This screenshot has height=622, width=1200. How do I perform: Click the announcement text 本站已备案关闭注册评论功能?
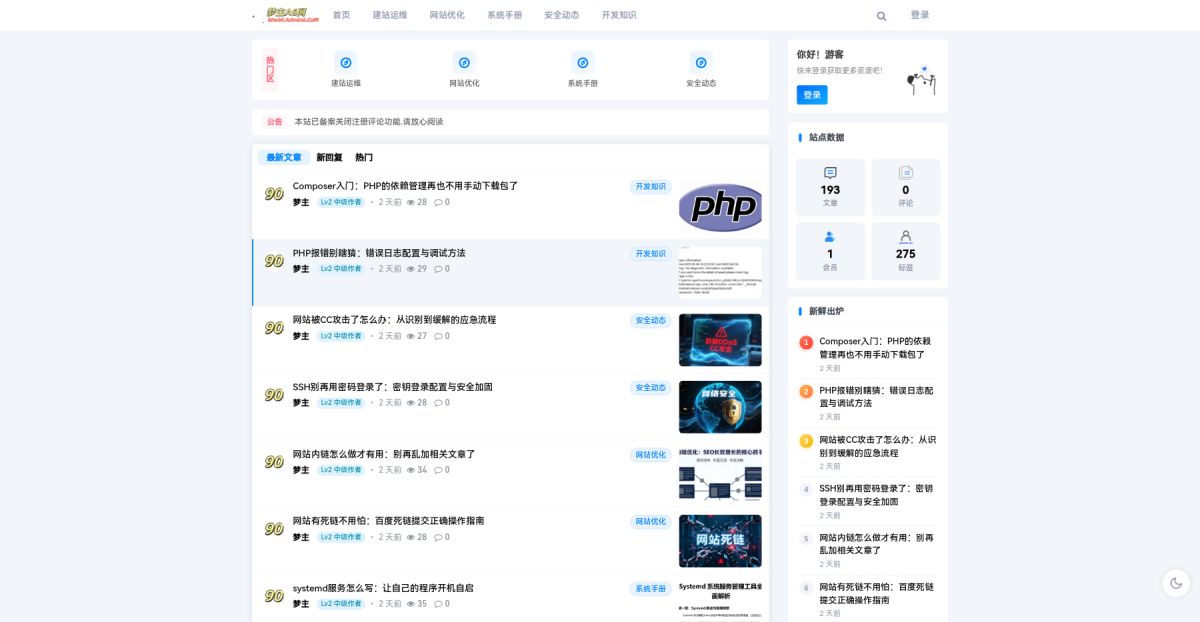[368, 122]
